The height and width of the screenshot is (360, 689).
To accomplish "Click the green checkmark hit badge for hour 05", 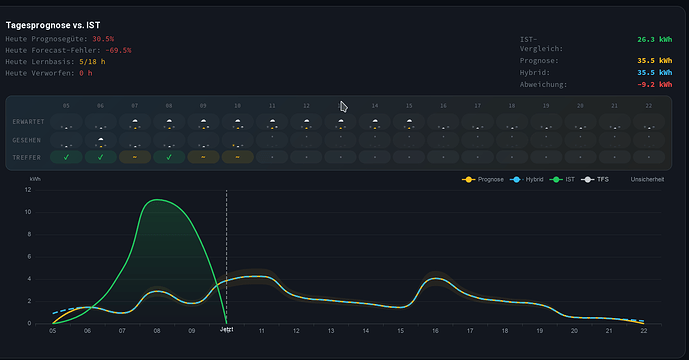I will pyautogui.click(x=66, y=157).
